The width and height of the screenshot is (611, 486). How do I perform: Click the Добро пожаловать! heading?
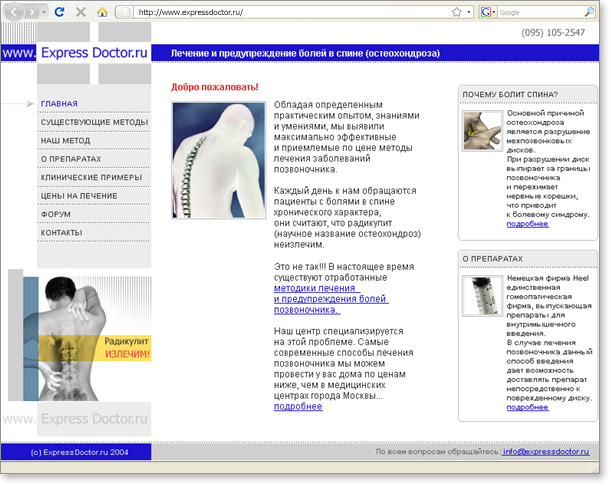(x=215, y=87)
